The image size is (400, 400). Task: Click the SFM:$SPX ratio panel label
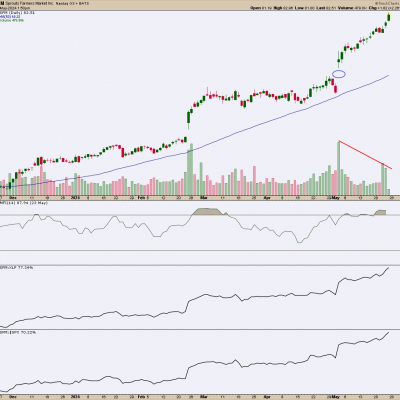(x=18, y=332)
